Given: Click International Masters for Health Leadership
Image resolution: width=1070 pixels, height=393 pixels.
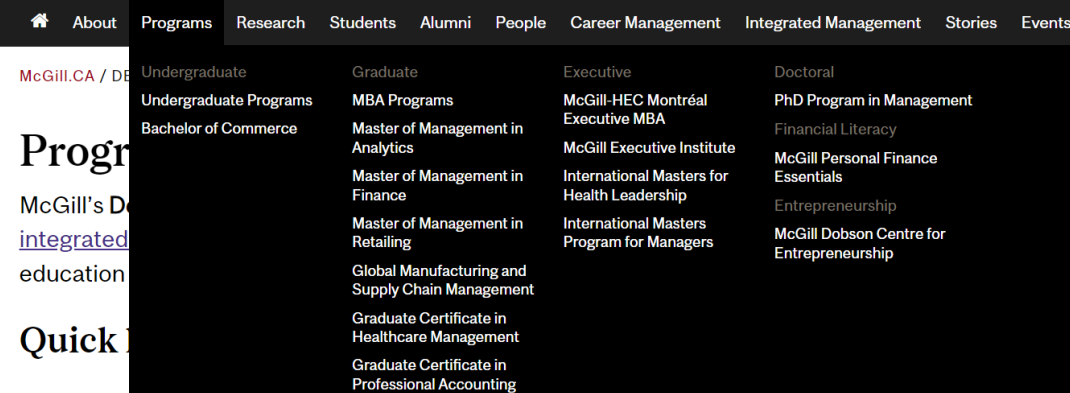Looking at the screenshot, I should (646, 186).
